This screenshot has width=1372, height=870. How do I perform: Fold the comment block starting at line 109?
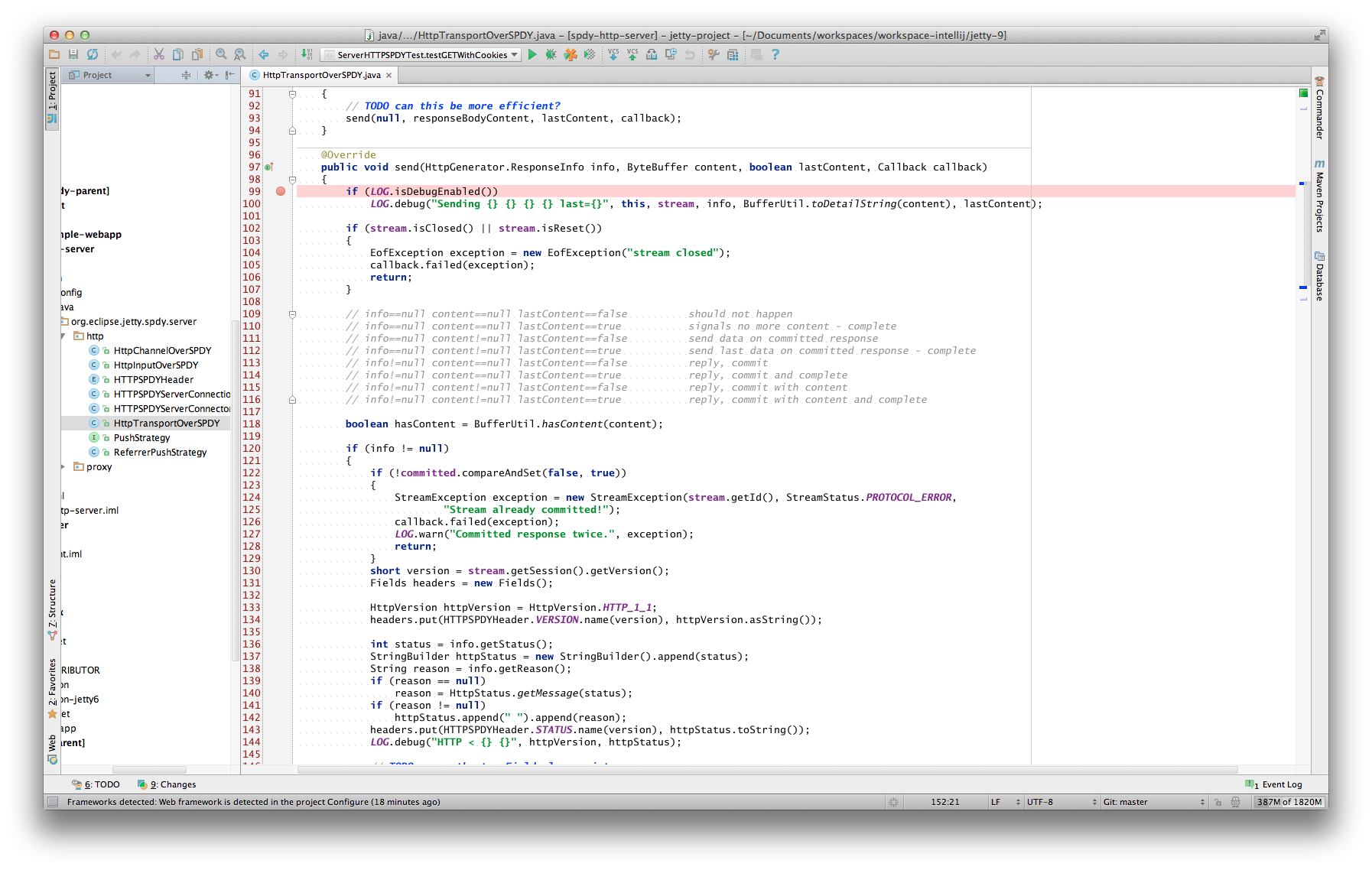click(x=292, y=314)
